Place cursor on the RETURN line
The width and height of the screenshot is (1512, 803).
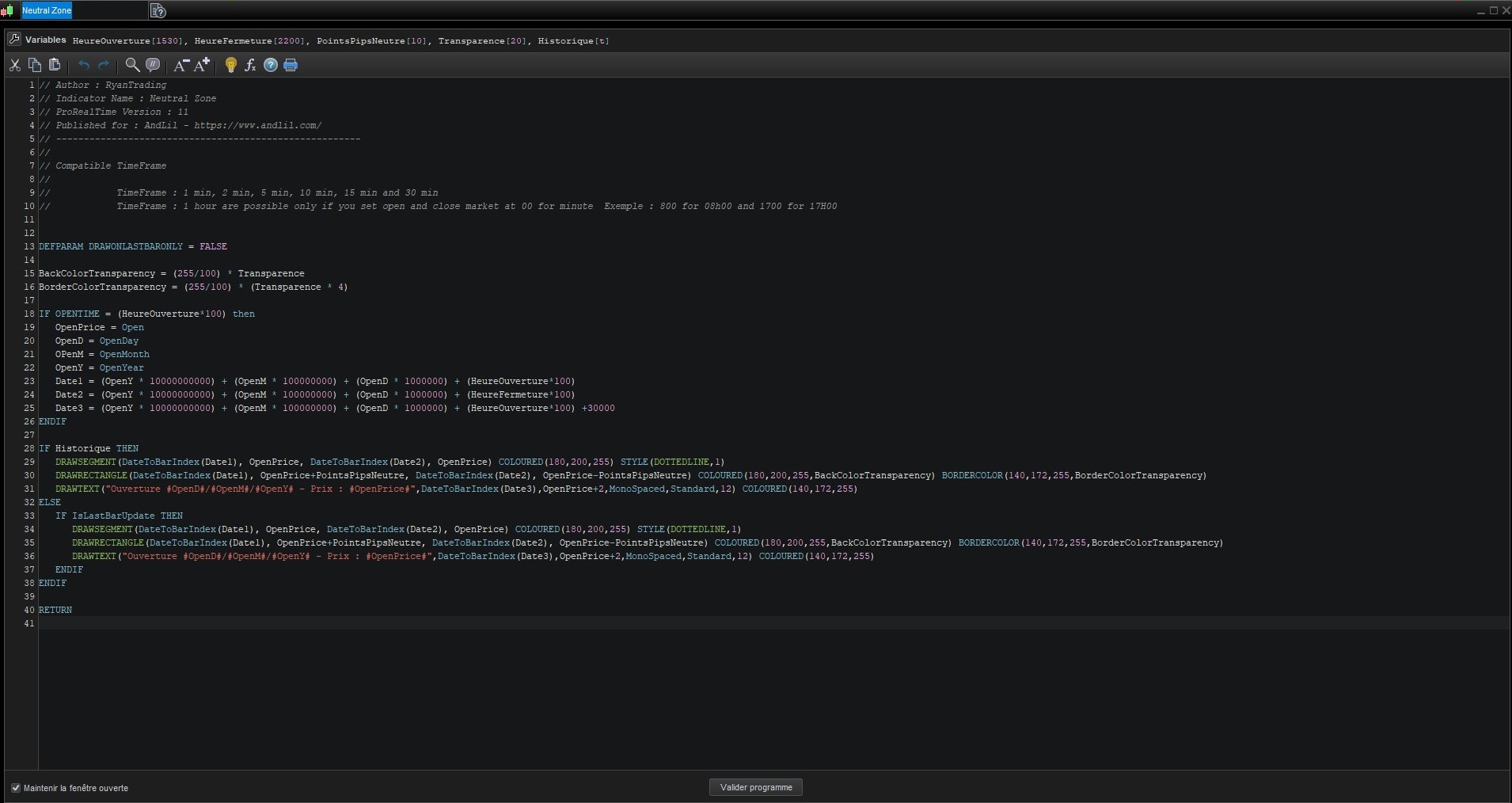click(x=56, y=610)
